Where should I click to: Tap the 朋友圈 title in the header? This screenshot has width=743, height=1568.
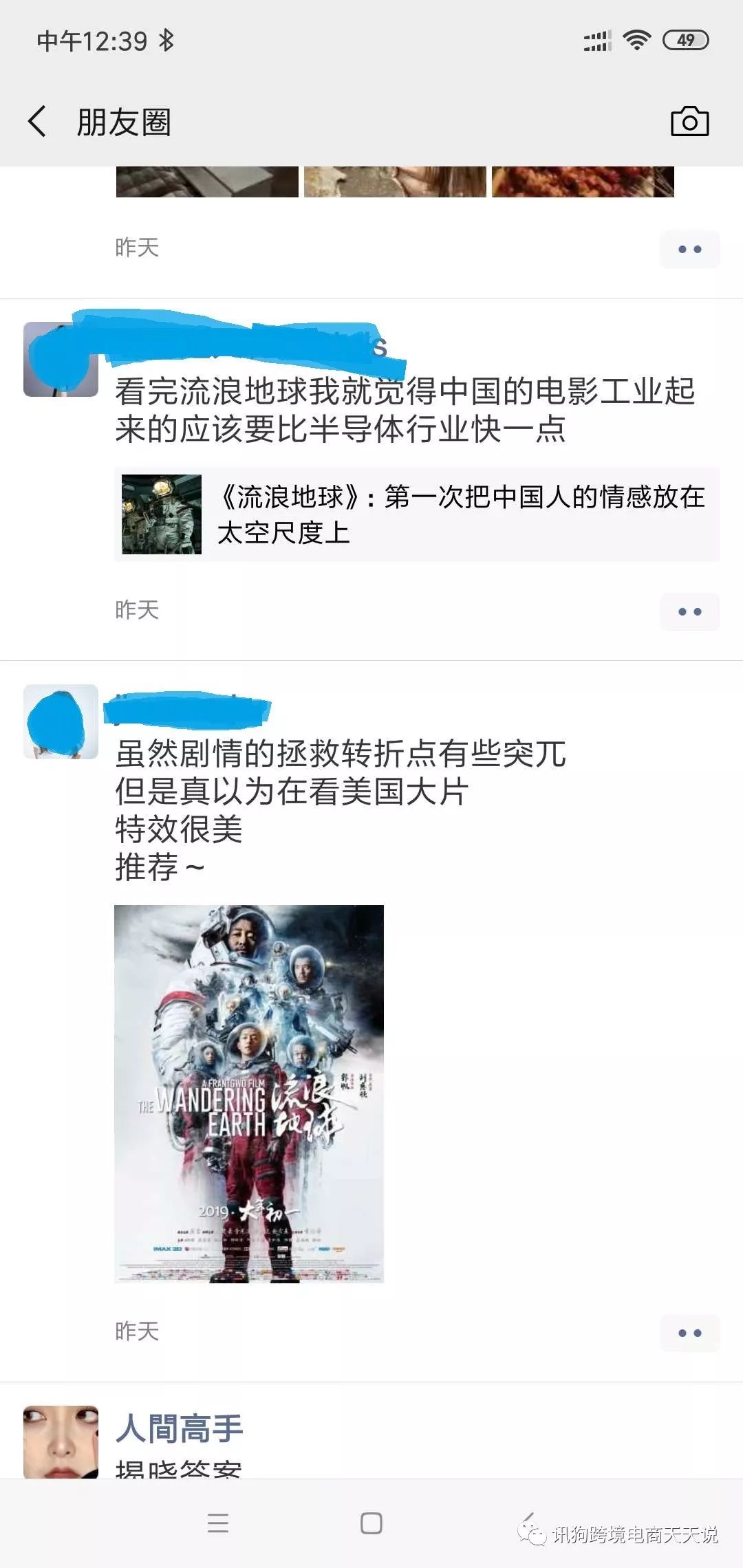coord(124,122)
